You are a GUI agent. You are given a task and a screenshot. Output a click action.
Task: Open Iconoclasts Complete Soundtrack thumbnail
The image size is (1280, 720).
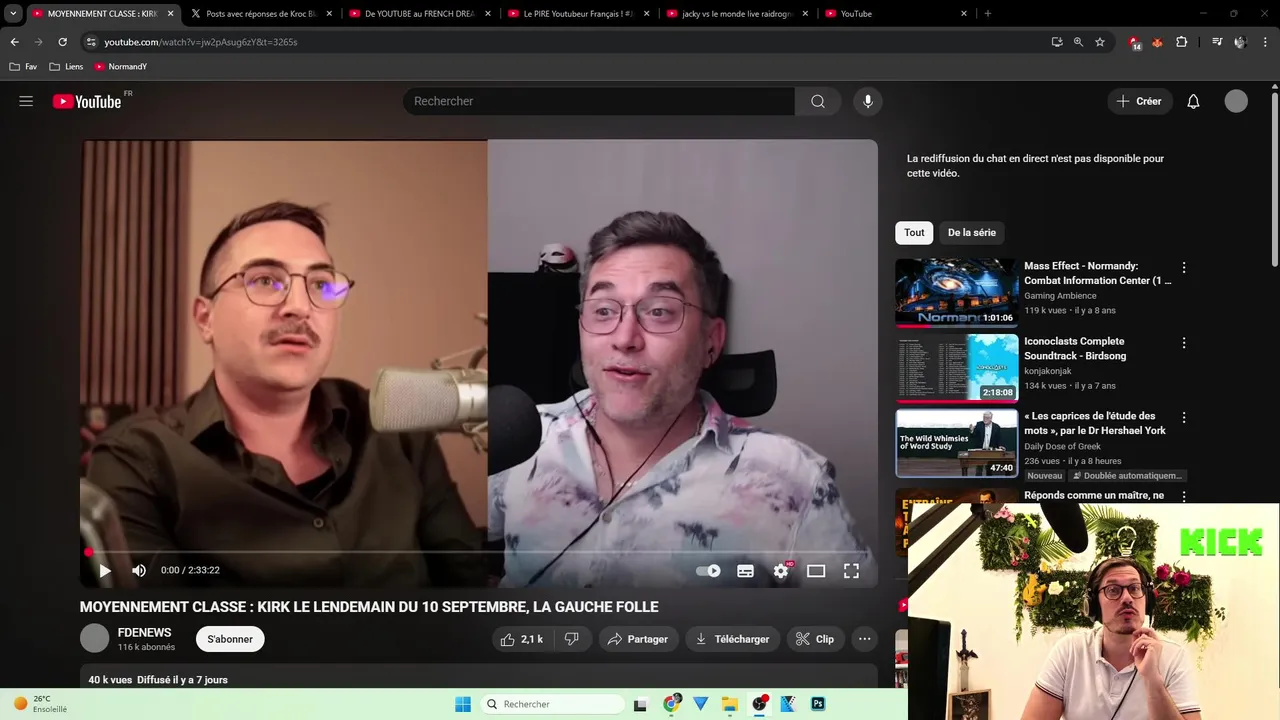pos(957,368)
